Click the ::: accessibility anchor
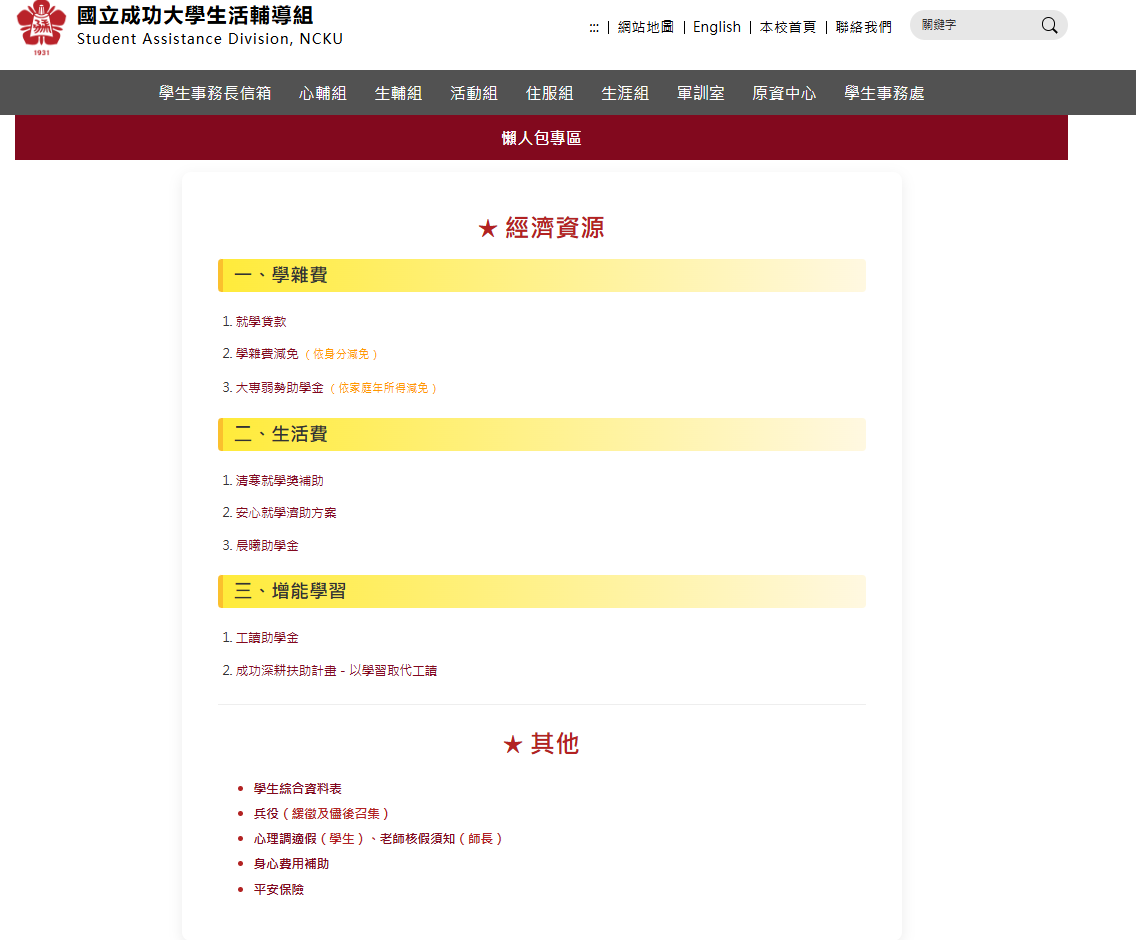Screen dimensions: 1136x940 pos(594,28)
